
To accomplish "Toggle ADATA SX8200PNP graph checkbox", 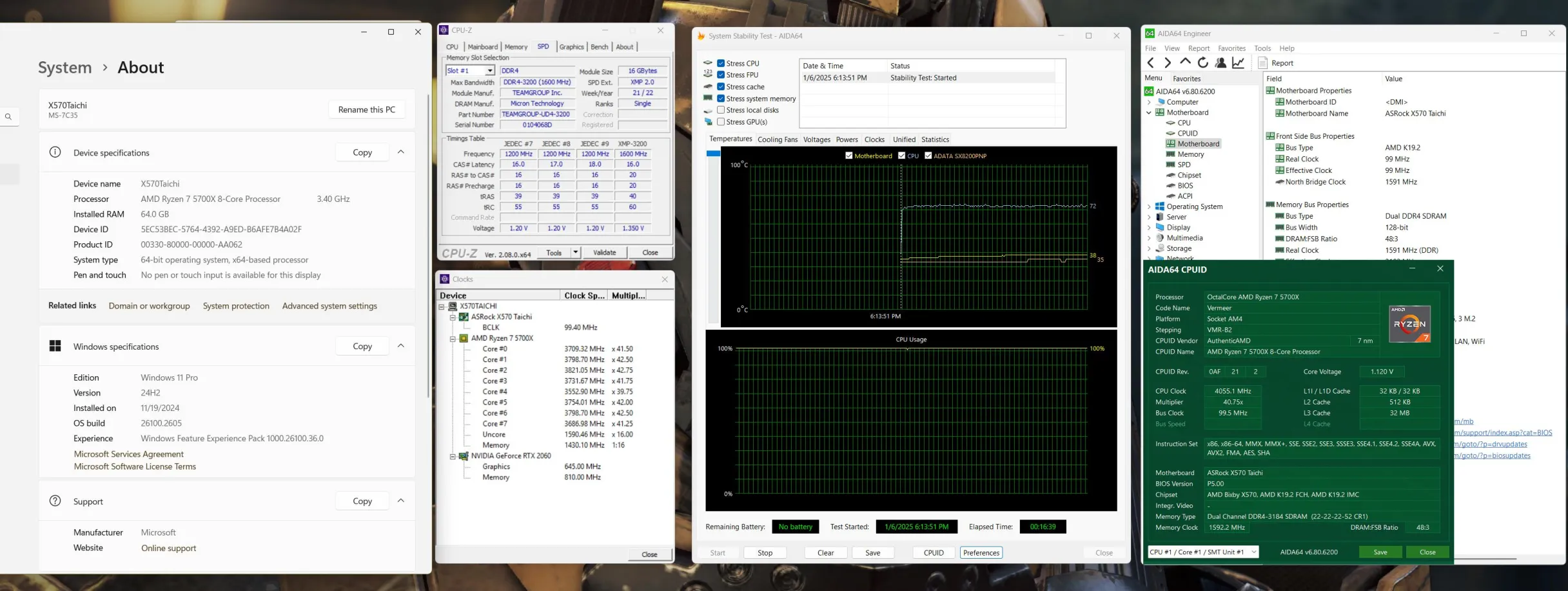I will tap(928, 155).
